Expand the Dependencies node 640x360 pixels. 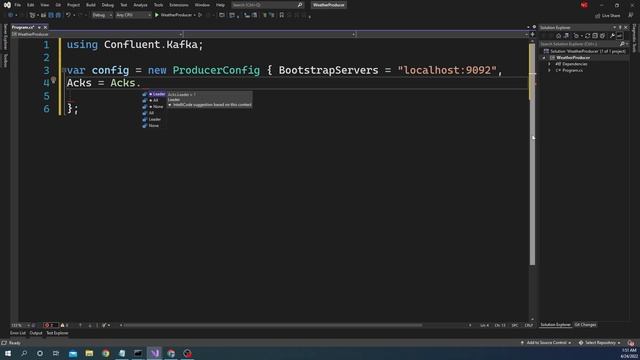click(x=549, y=64)
